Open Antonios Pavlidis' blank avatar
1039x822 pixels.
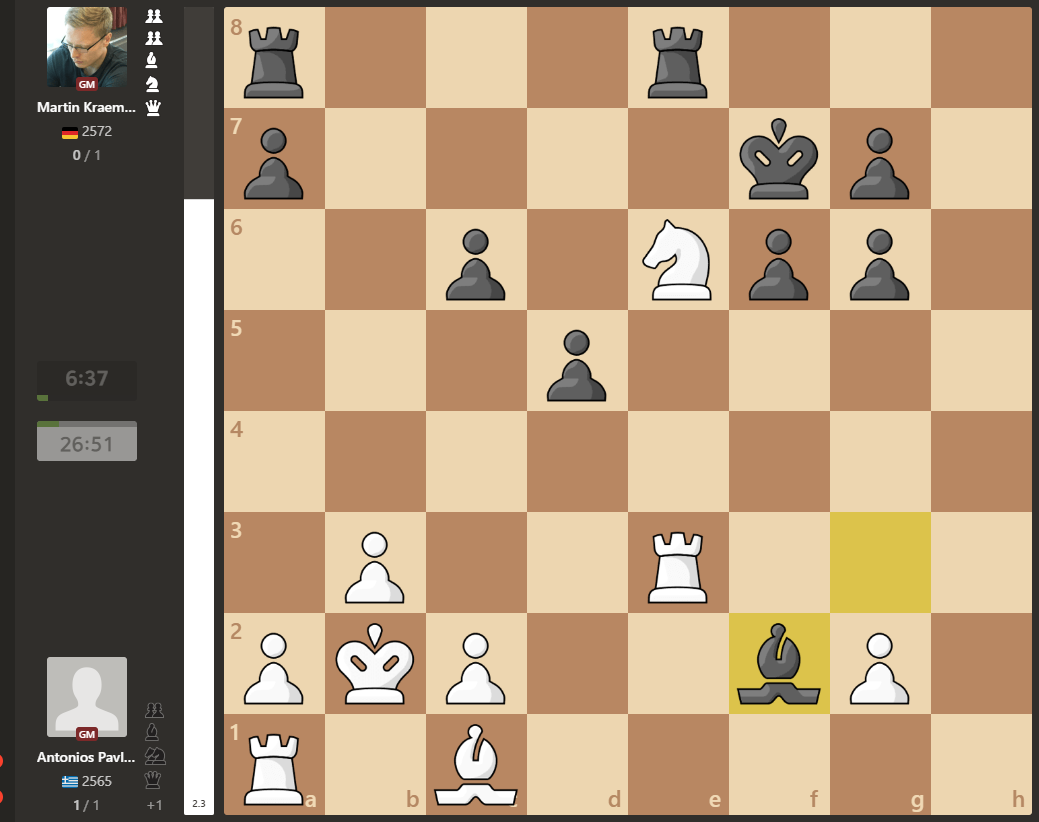87,697
